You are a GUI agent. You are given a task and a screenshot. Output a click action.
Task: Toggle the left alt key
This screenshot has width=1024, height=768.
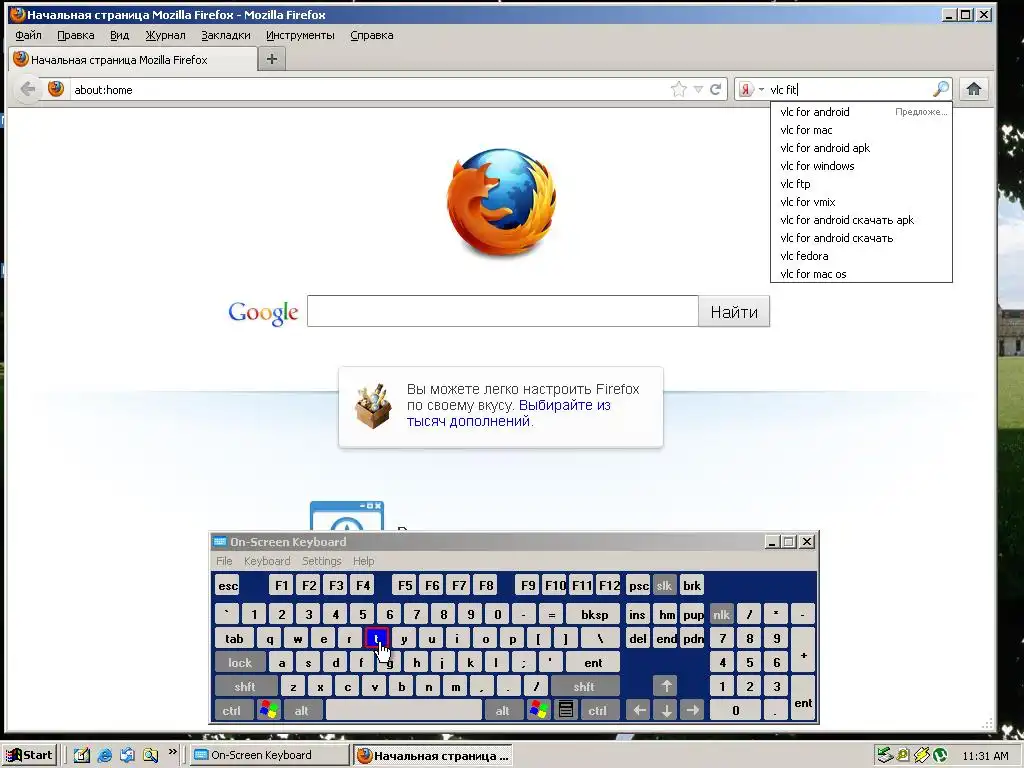(302, 711)
